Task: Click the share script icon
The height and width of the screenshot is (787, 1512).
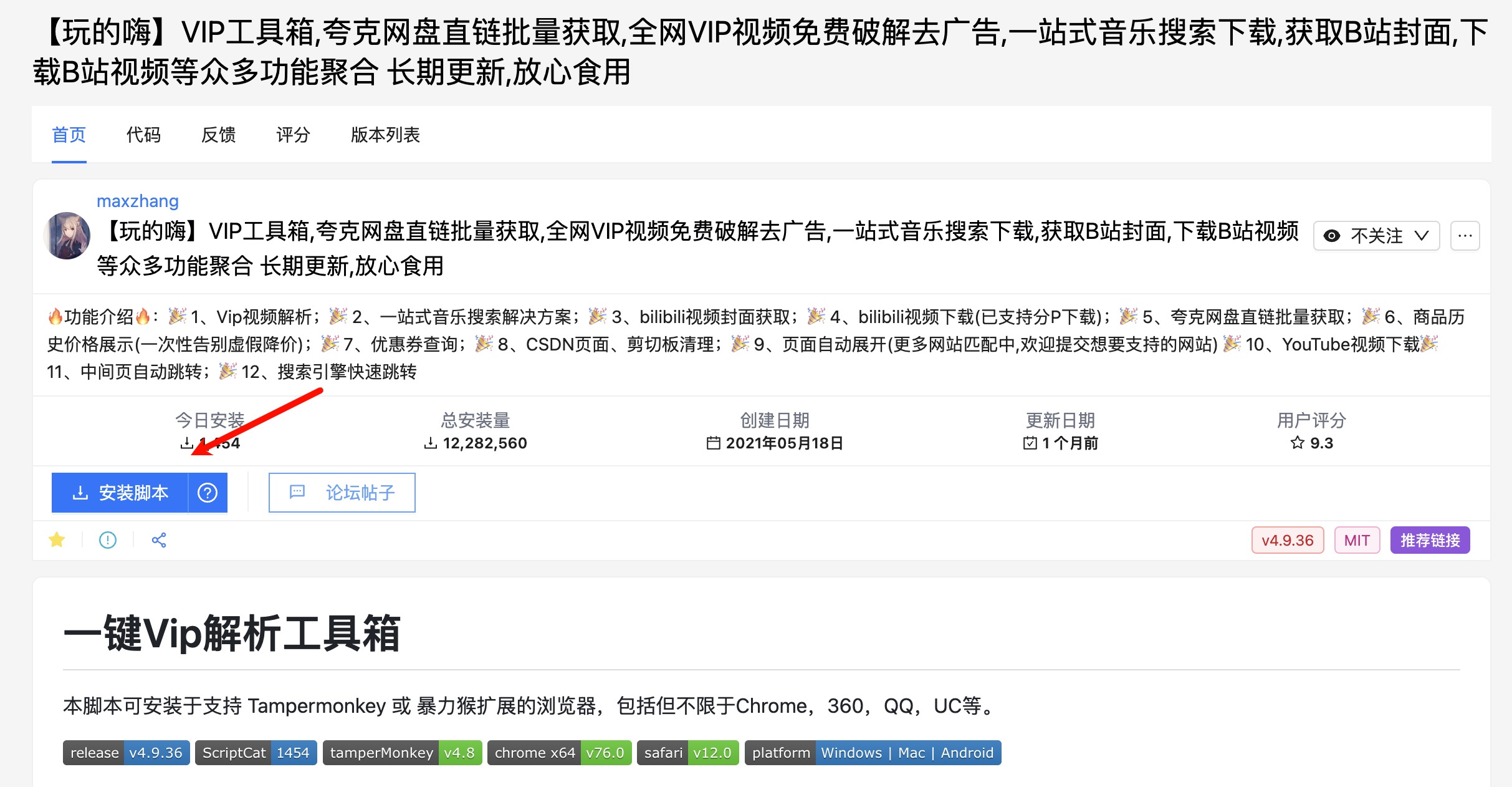Action: (158, 539)
